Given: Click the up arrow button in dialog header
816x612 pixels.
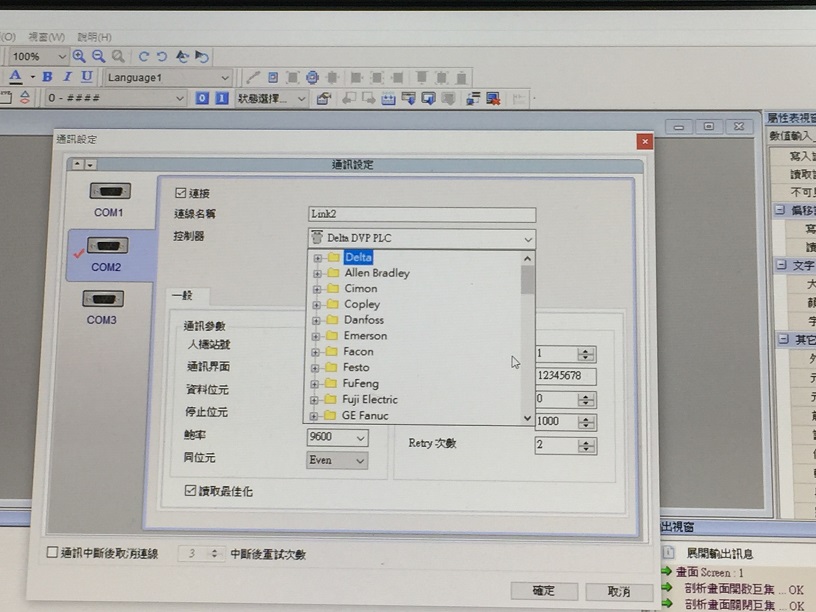Looking at the screenshot, I should (x=78, y=164).
